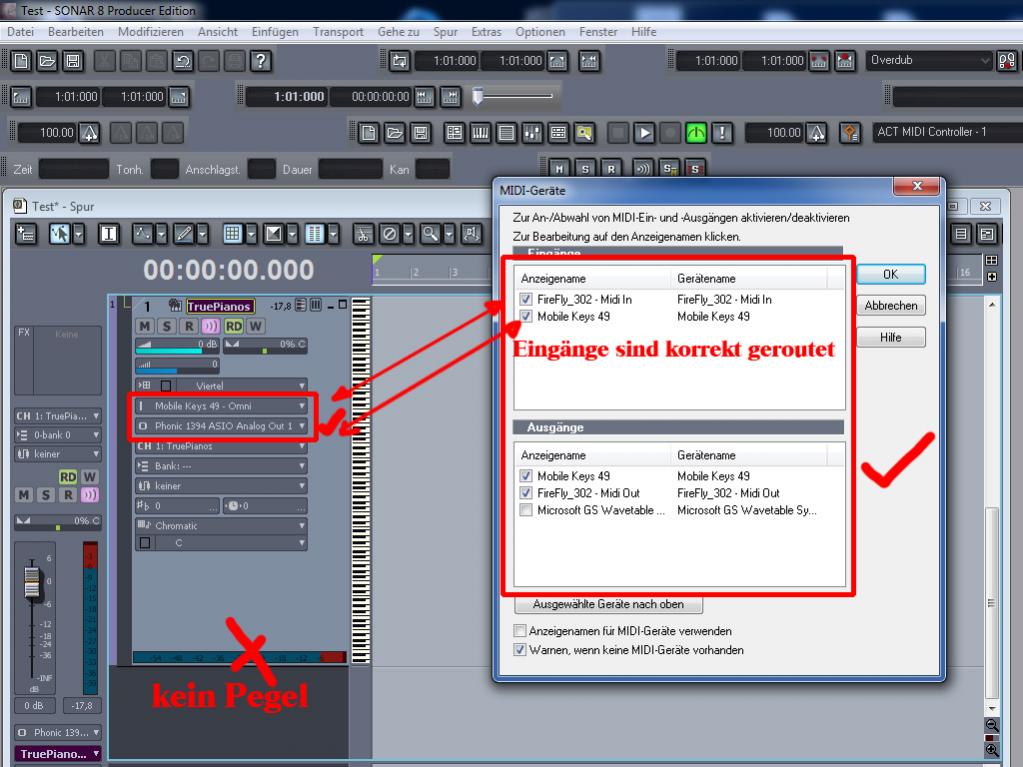Screen dimensions: 1023x767
Task: Click Ausgewählte Geräte nach oben button
Action: 608,605
